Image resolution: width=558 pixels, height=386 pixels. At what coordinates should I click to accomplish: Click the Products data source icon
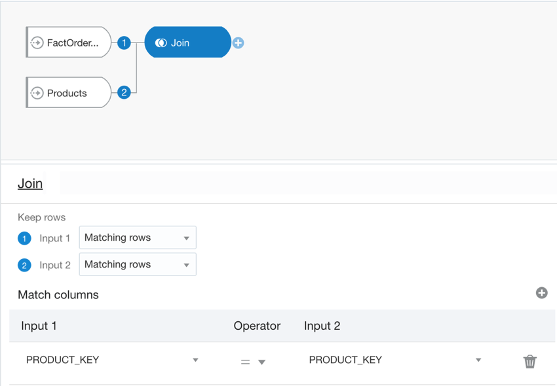(x=37, y=93)
